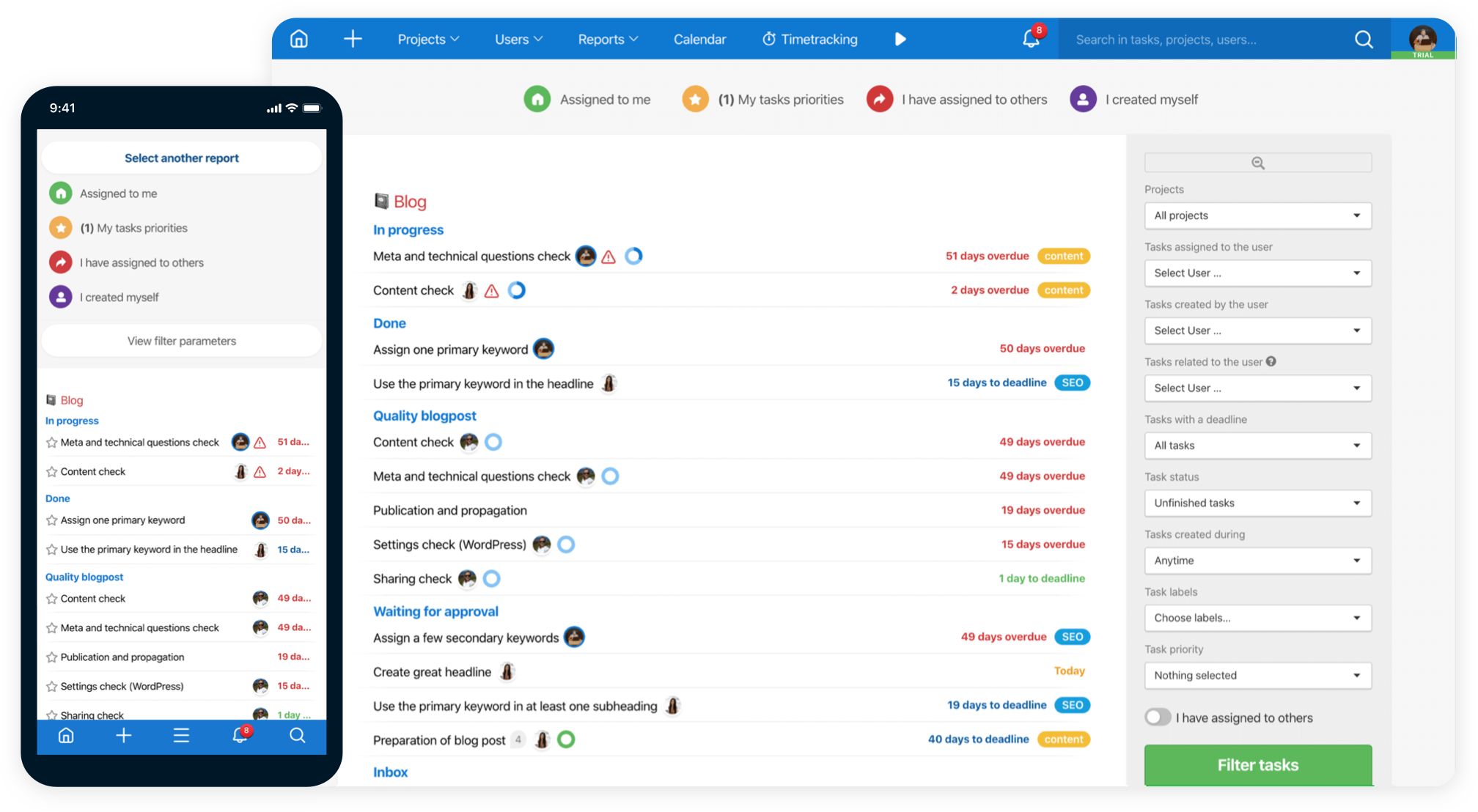Start the timer with the play icon
Viewport: 1478px width, 812px height.
[x=900, y=40]
